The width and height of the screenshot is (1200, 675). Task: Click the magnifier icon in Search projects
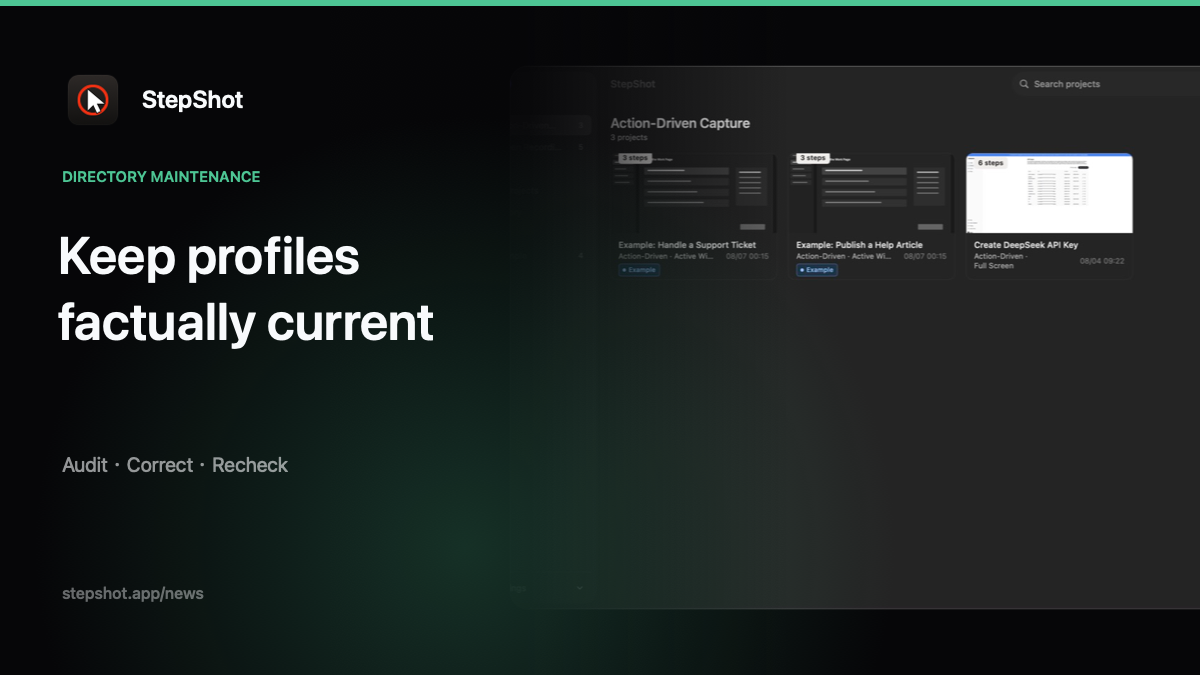point(1024,84)
